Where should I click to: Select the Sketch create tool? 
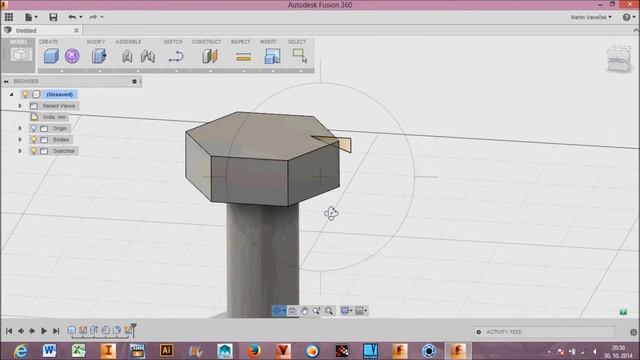point(176,56)
